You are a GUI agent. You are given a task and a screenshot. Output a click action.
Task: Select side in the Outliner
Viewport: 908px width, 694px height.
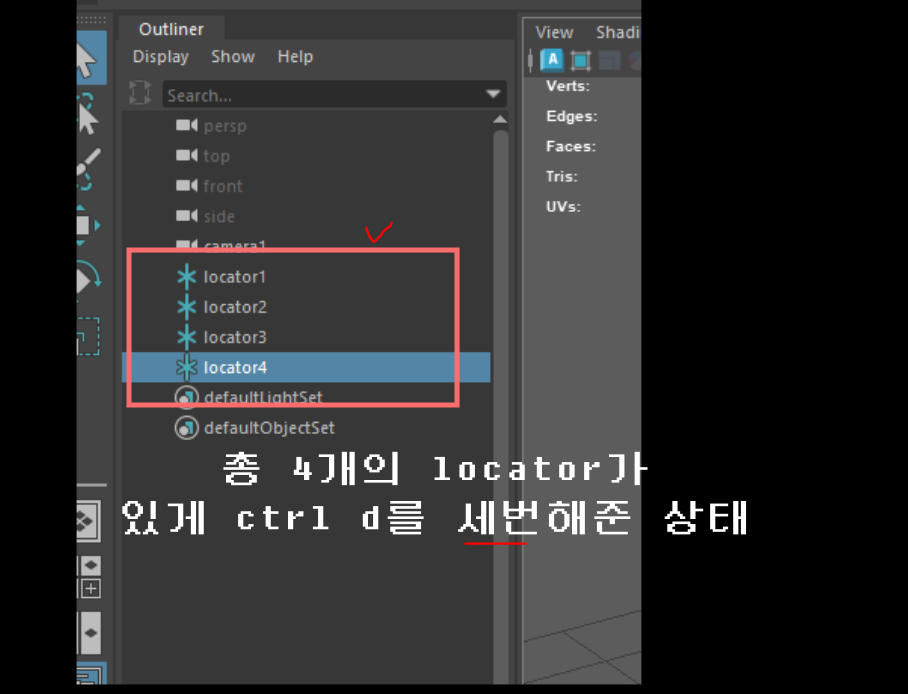(x=219, y=216)
